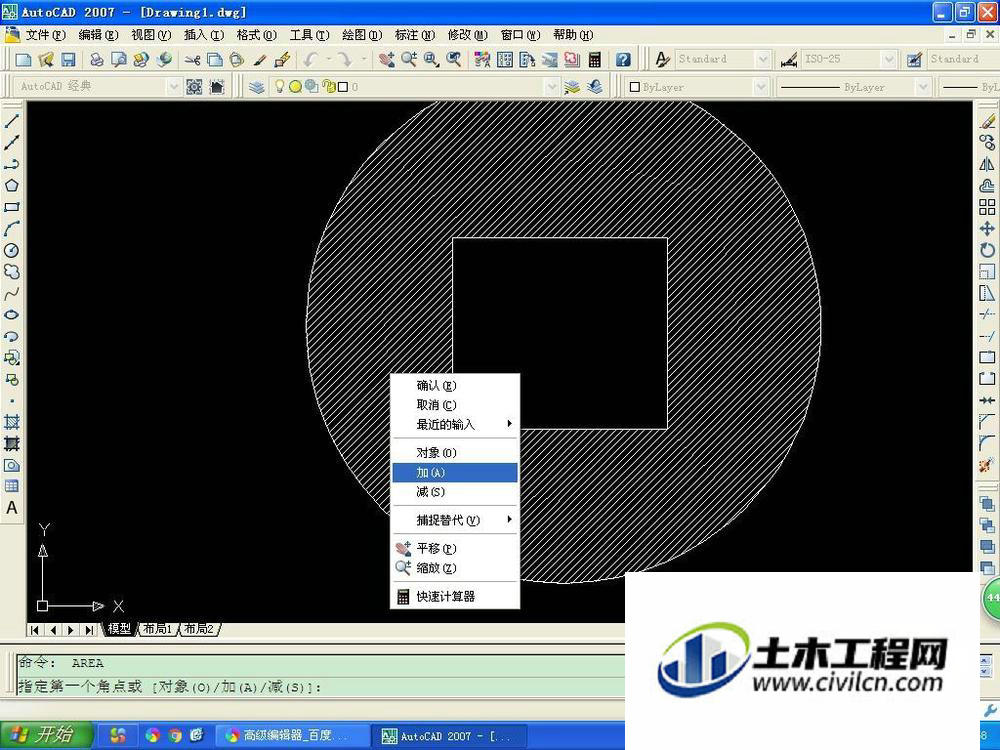Click the Save icon in toolbar
The image size is (1000, 750).
click(68, 59)
